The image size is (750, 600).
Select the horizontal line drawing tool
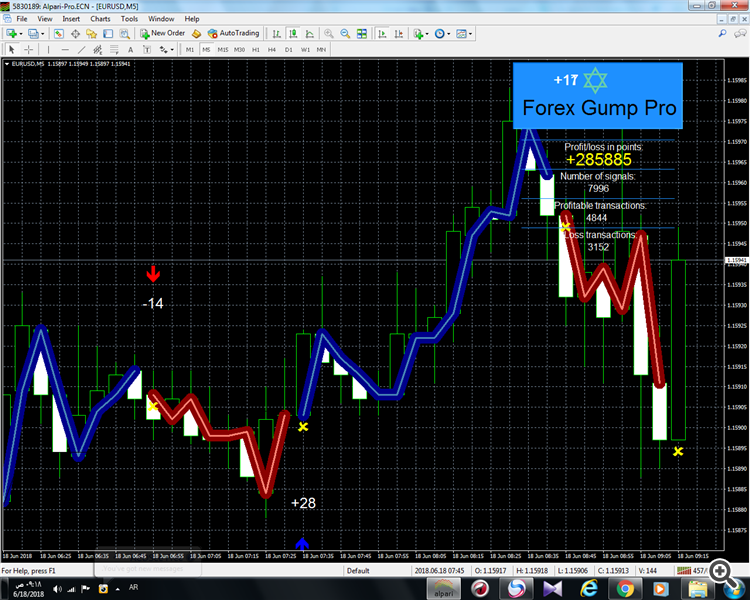point(65,49)
